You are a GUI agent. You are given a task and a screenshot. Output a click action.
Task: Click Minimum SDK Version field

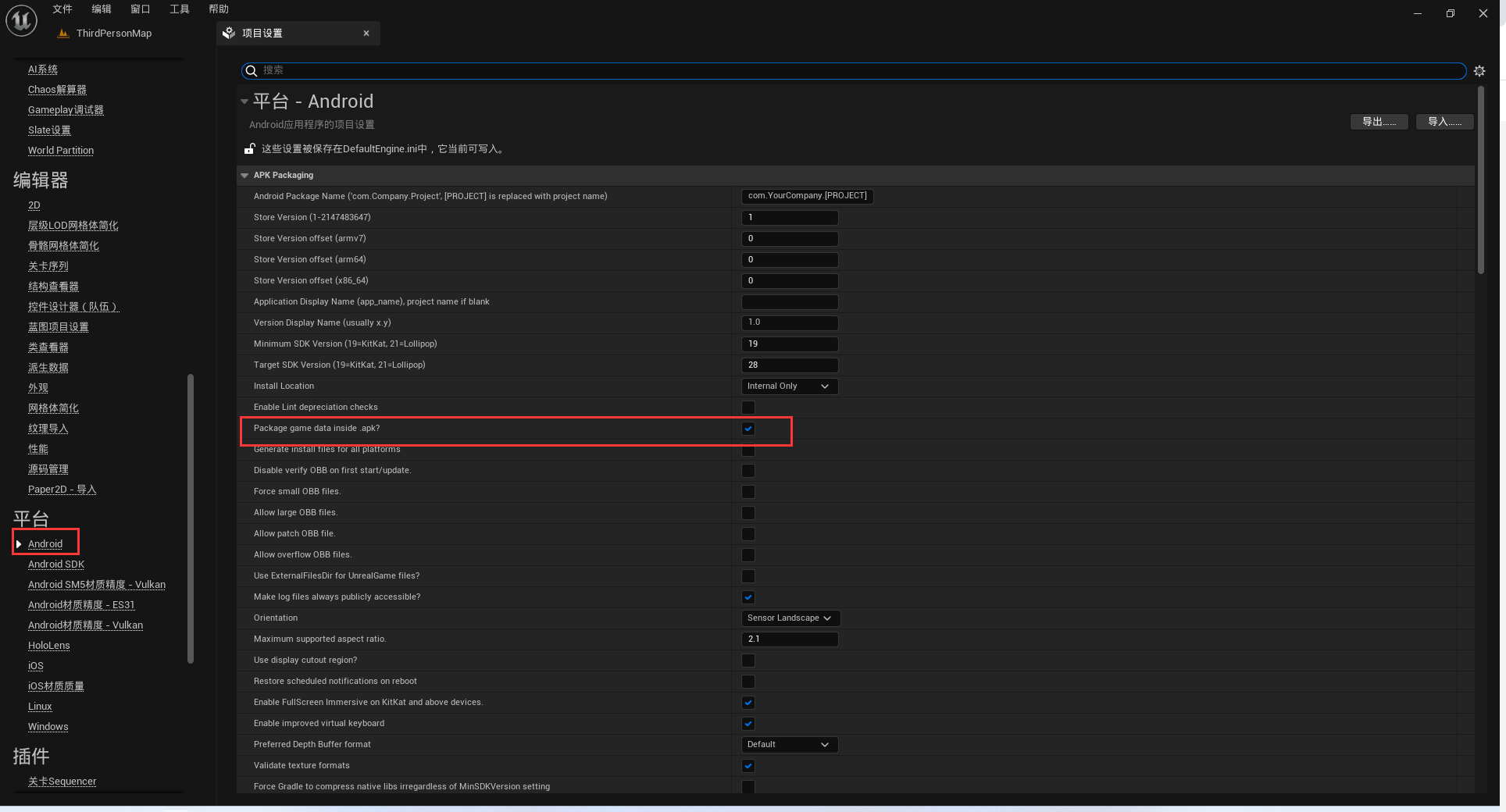[790, 344]
